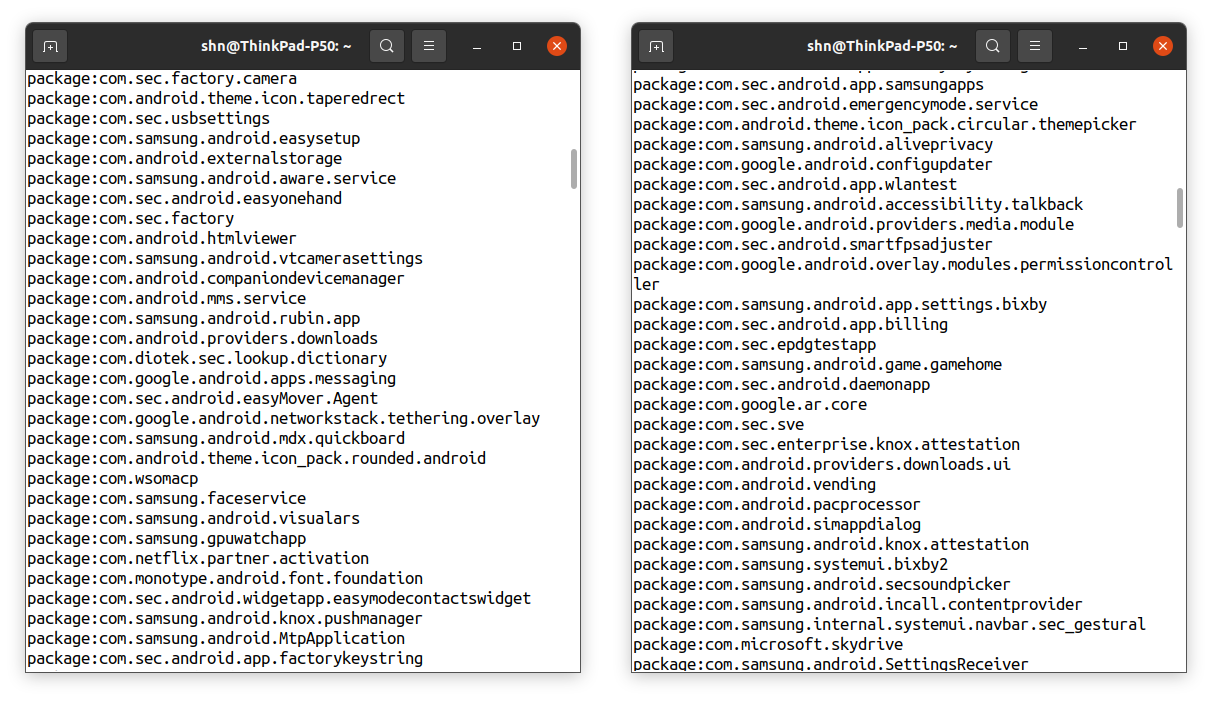Click 'package:com.android.theme.icon.taperedrect' line
The height and width of the screenshot is (701, 1212).
pos(216,98)
